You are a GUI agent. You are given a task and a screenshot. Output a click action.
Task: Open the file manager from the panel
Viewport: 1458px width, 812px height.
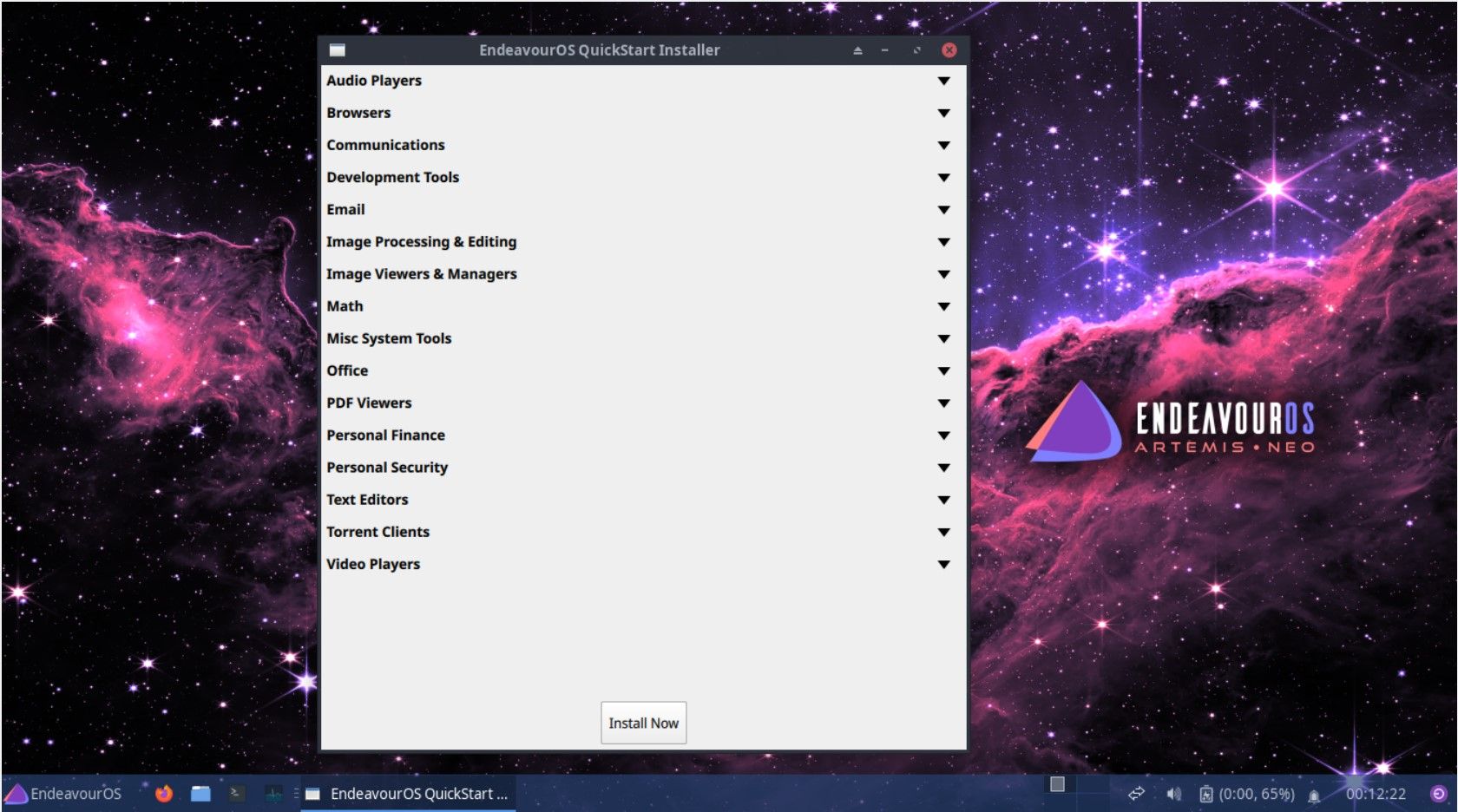tap(200, 794)
